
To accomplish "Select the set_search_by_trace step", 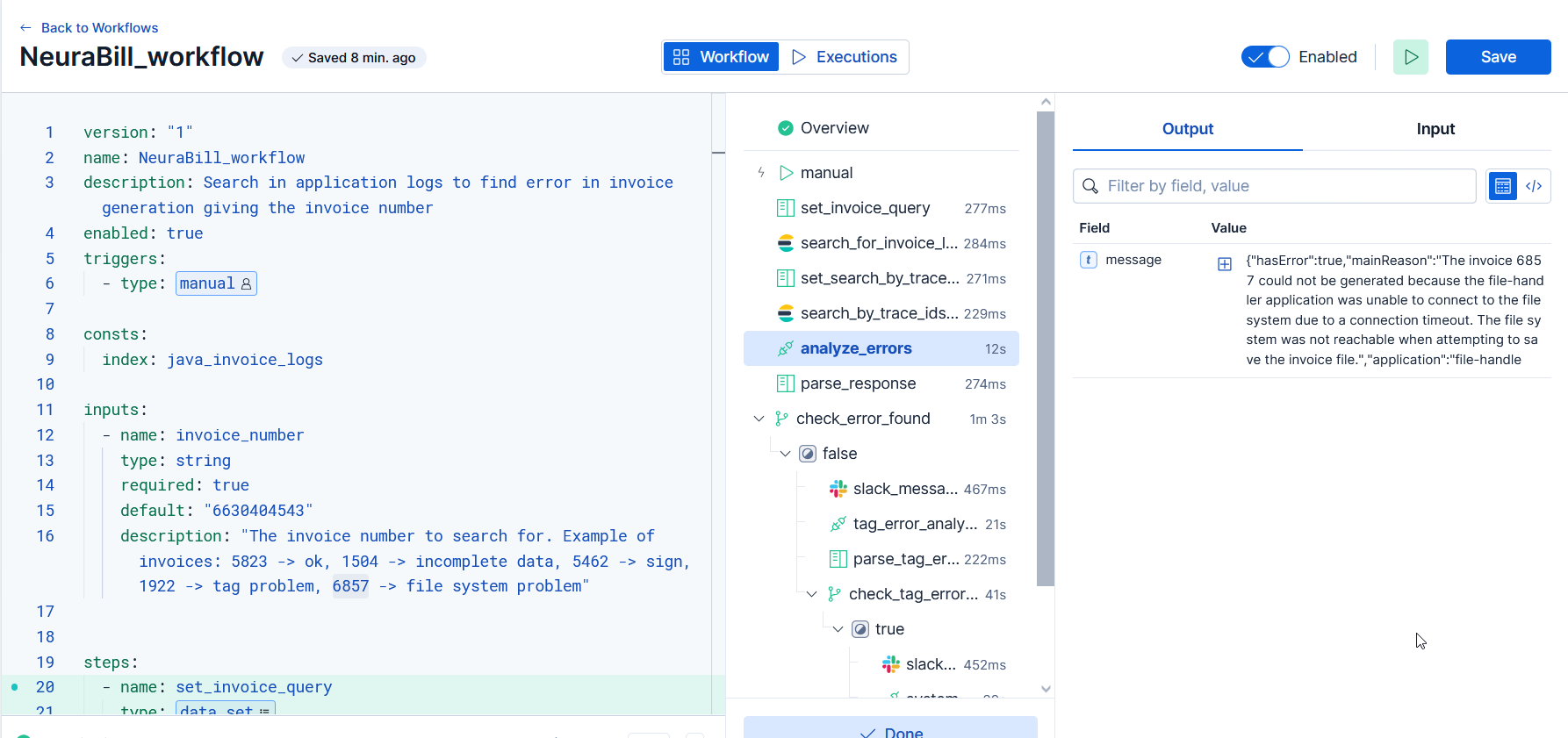I will pyautogui.click(x=881, y=278).
